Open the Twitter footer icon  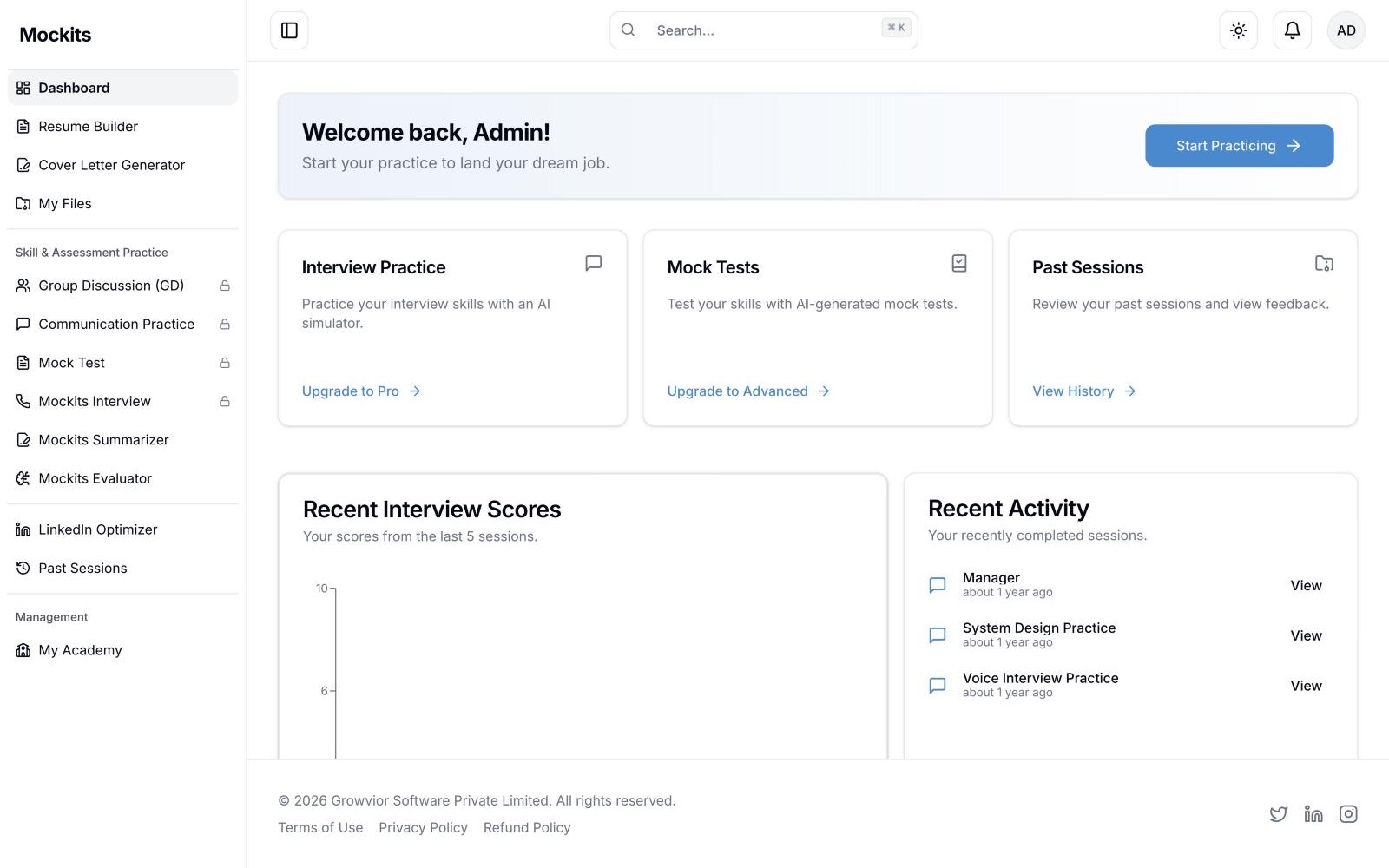(1279, 814)
